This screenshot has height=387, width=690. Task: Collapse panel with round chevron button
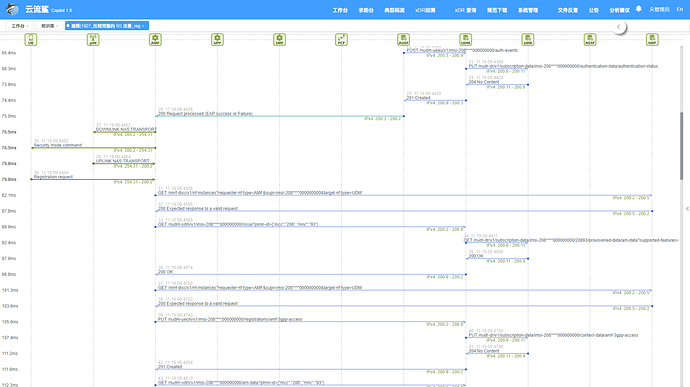[x=619, y=27]
